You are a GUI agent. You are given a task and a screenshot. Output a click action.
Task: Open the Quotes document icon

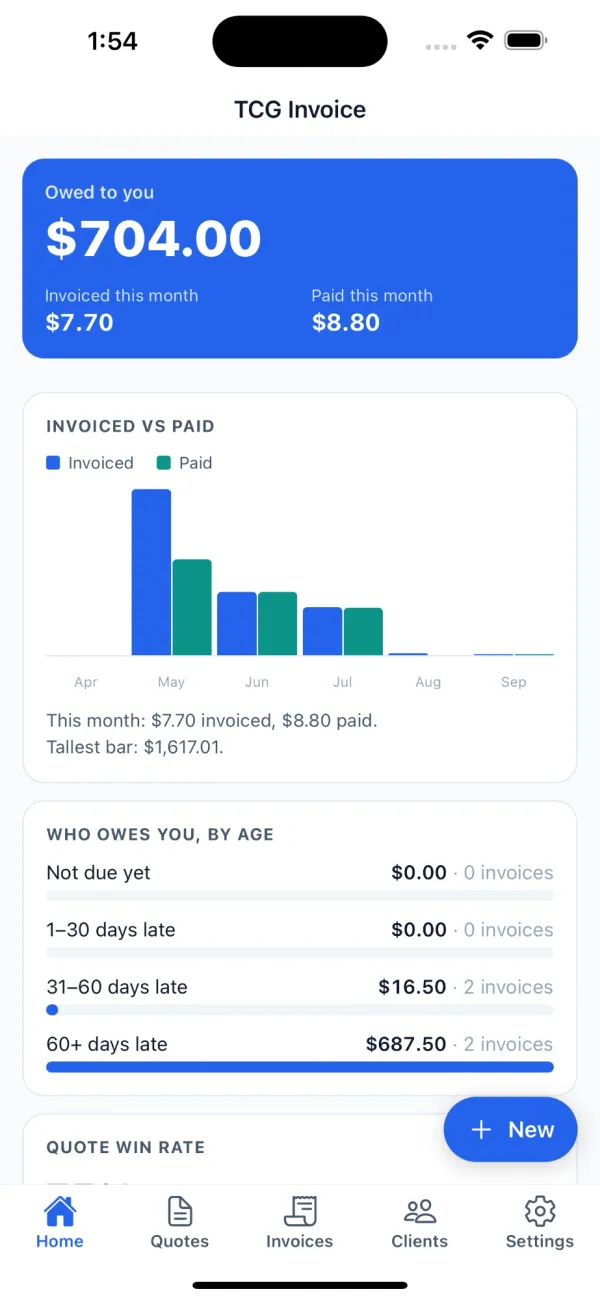(x=180, y=1211)
